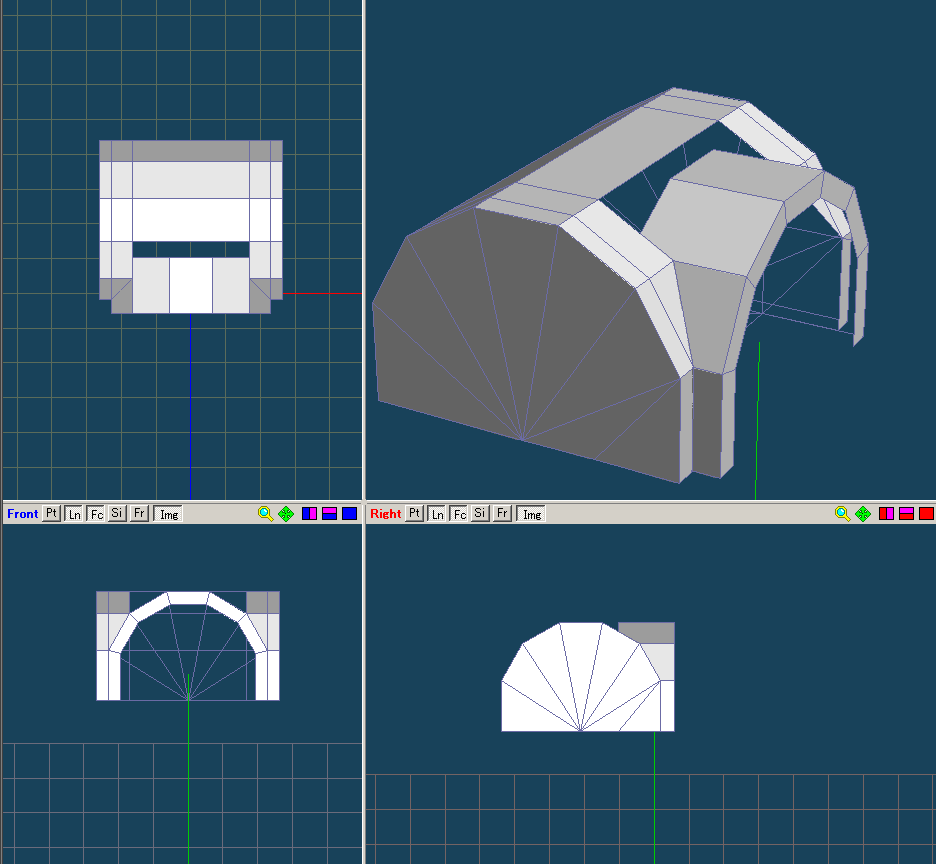This screenshot has height=864, width=936.
Task: Select the horizontal split layout icon in the Front toolbar
Action: pos(330,514)
